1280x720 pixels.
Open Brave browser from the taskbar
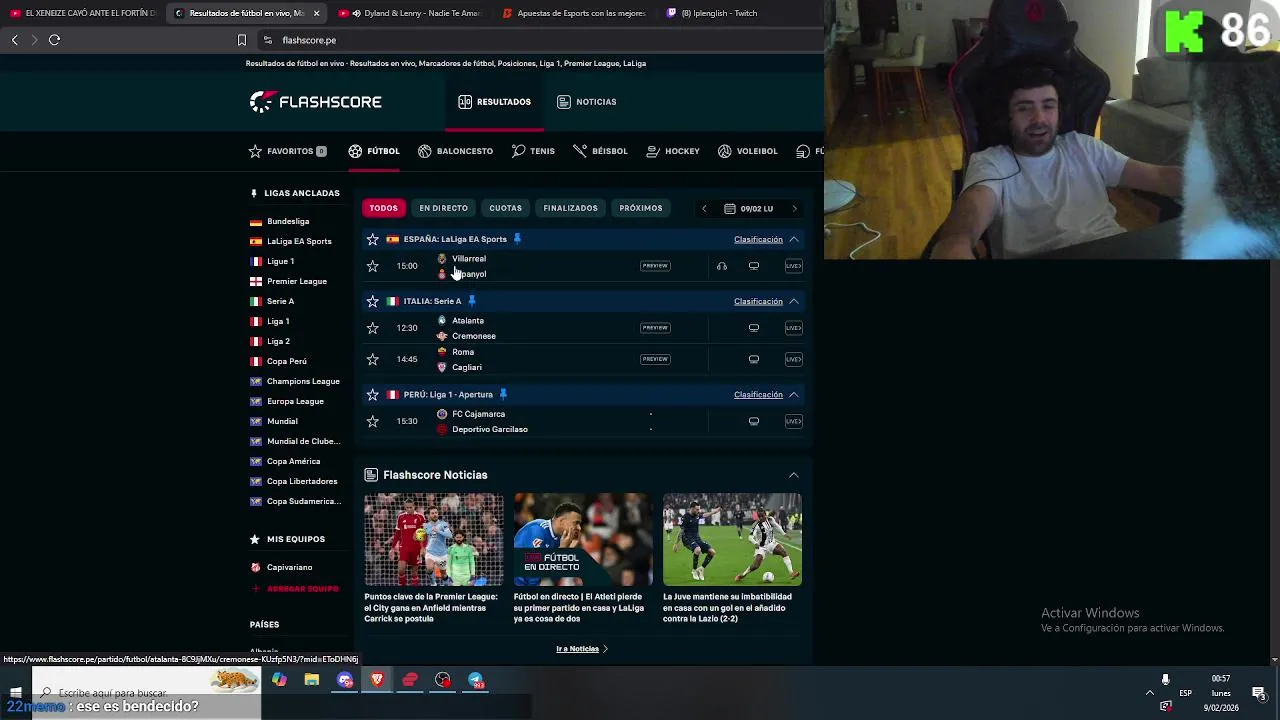click(377, 680)
